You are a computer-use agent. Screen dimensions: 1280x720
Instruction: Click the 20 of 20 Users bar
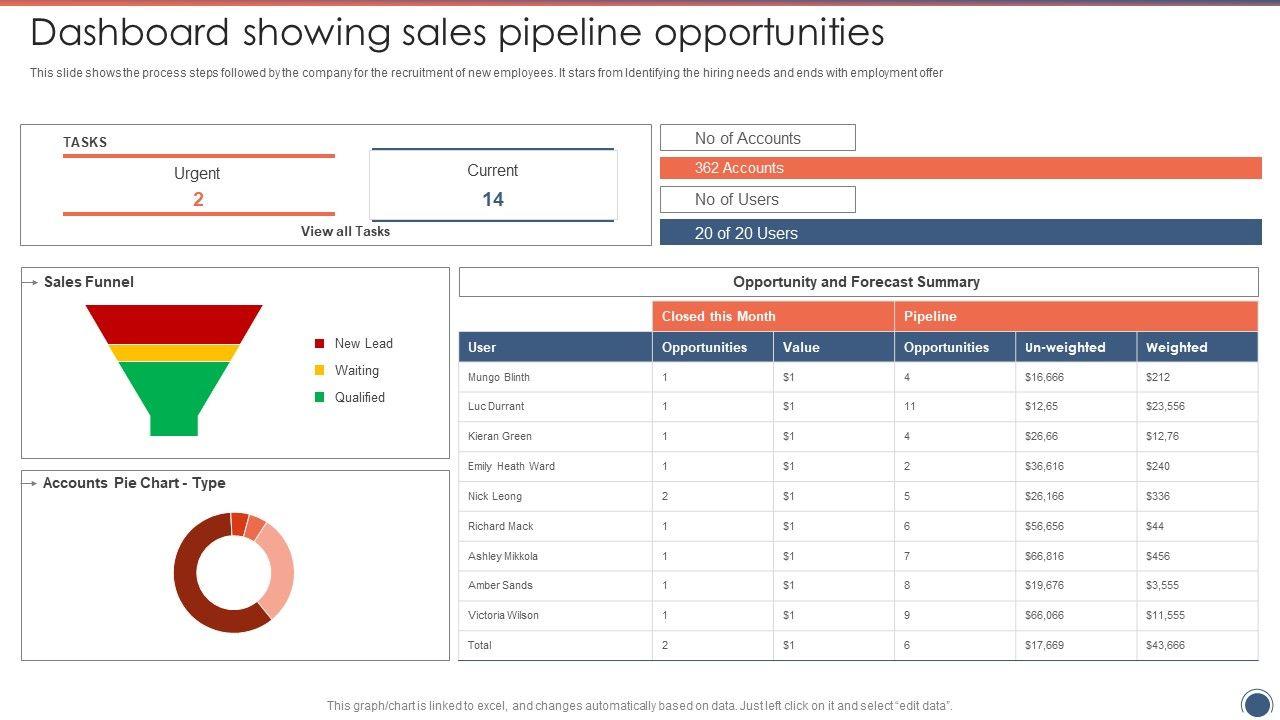[x=960, y=233]
